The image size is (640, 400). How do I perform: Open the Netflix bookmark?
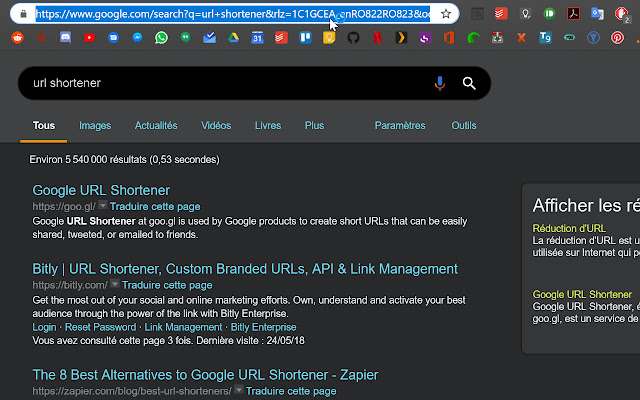[x=378, y=38]
